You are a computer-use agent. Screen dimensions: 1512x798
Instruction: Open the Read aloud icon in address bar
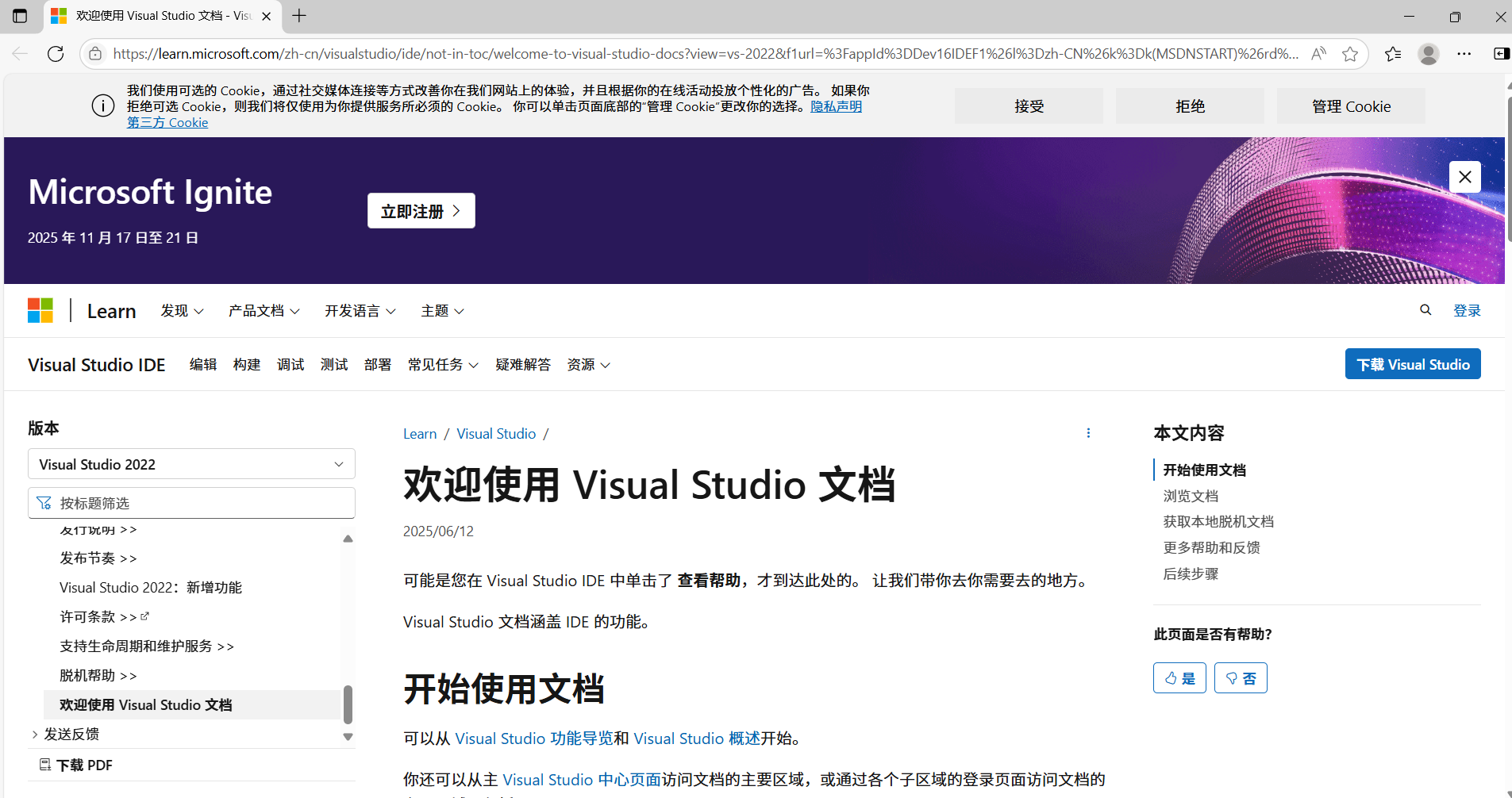point(1318,54)
